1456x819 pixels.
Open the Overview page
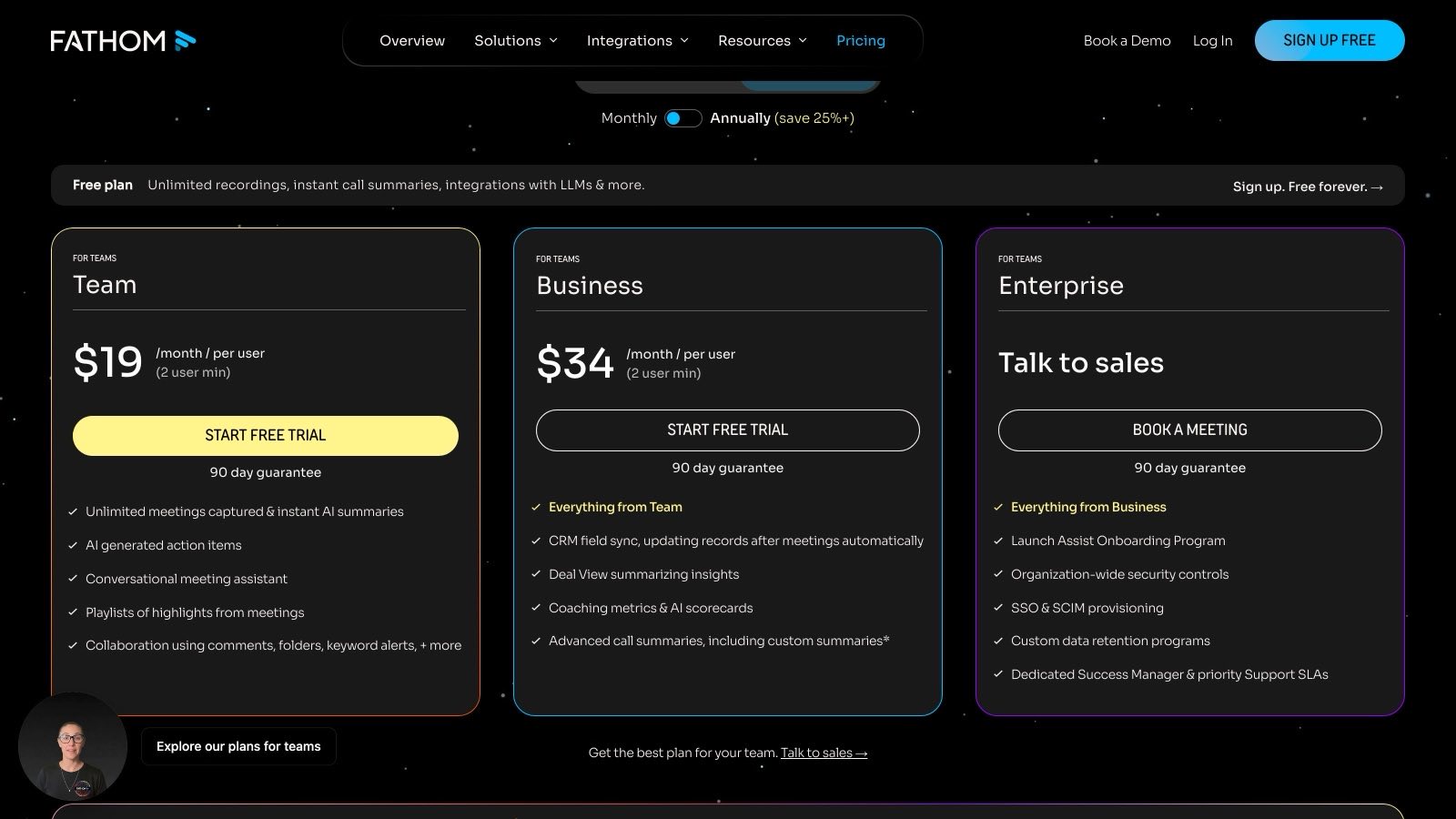[x=412, y=40]
